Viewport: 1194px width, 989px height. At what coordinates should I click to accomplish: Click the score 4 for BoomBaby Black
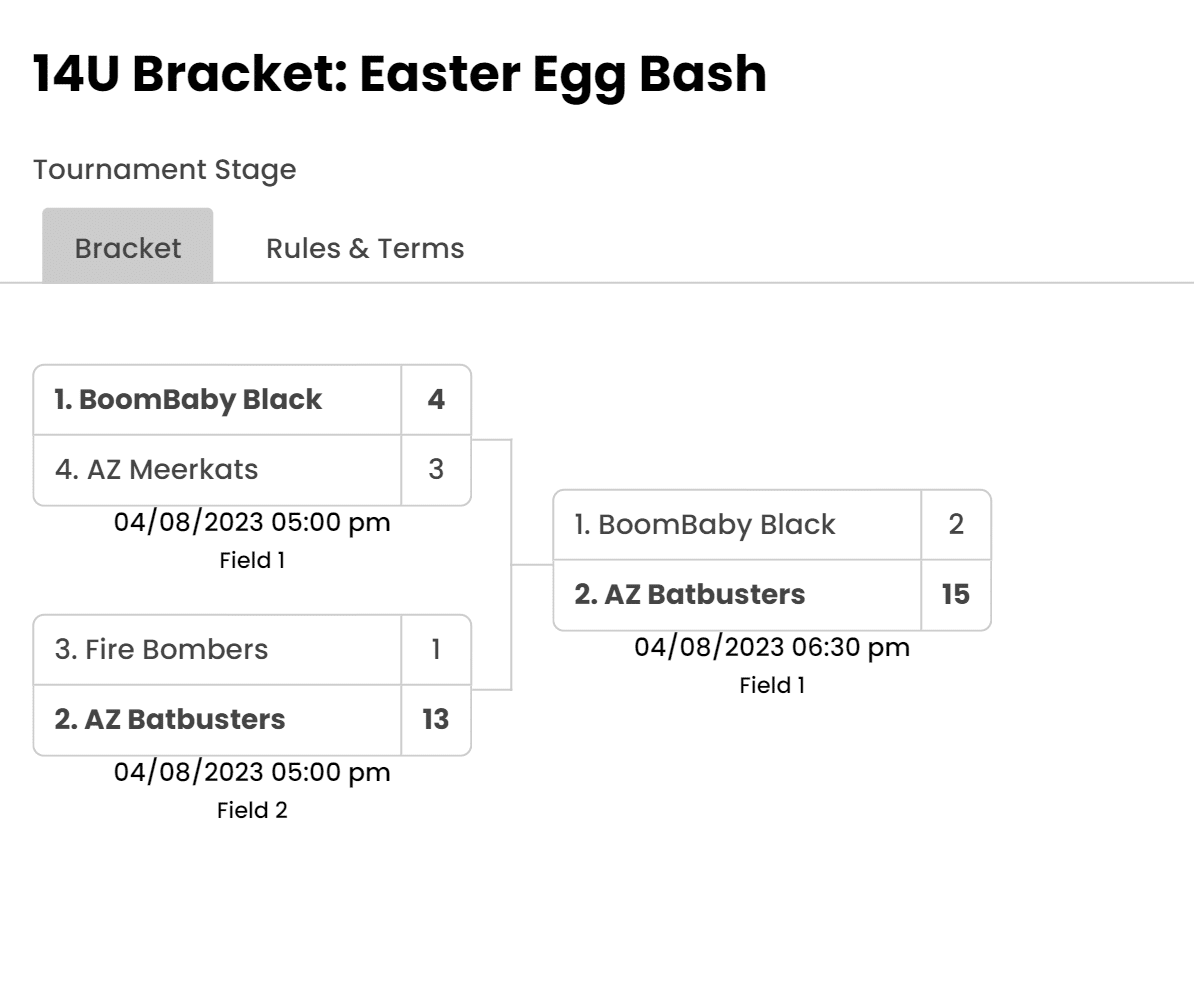point(435,399)
